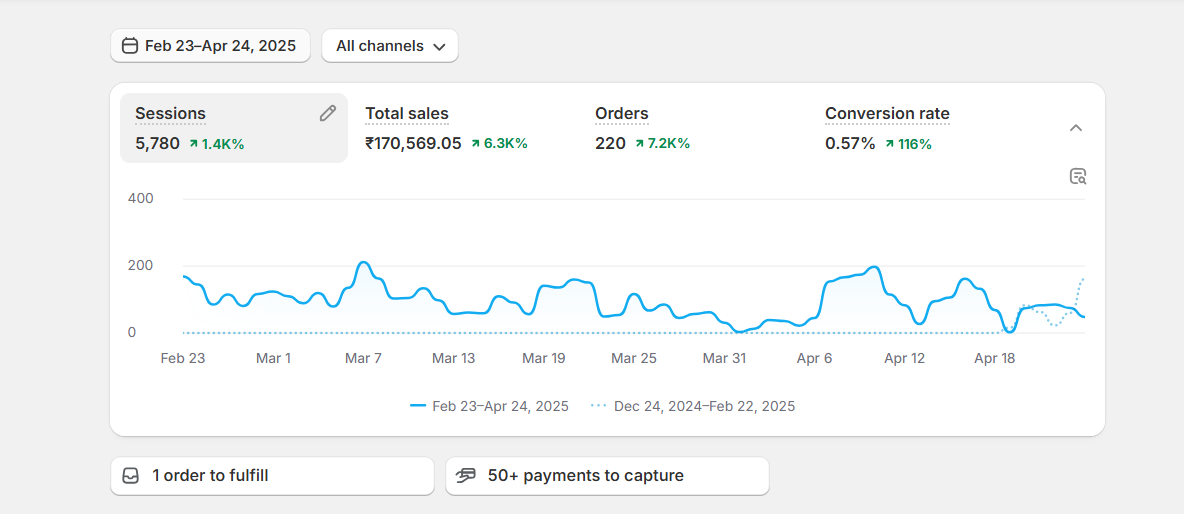Click the pencil edit icon on Sessions card
Viewport: 1184px width, 514px height.
(328, 113)
